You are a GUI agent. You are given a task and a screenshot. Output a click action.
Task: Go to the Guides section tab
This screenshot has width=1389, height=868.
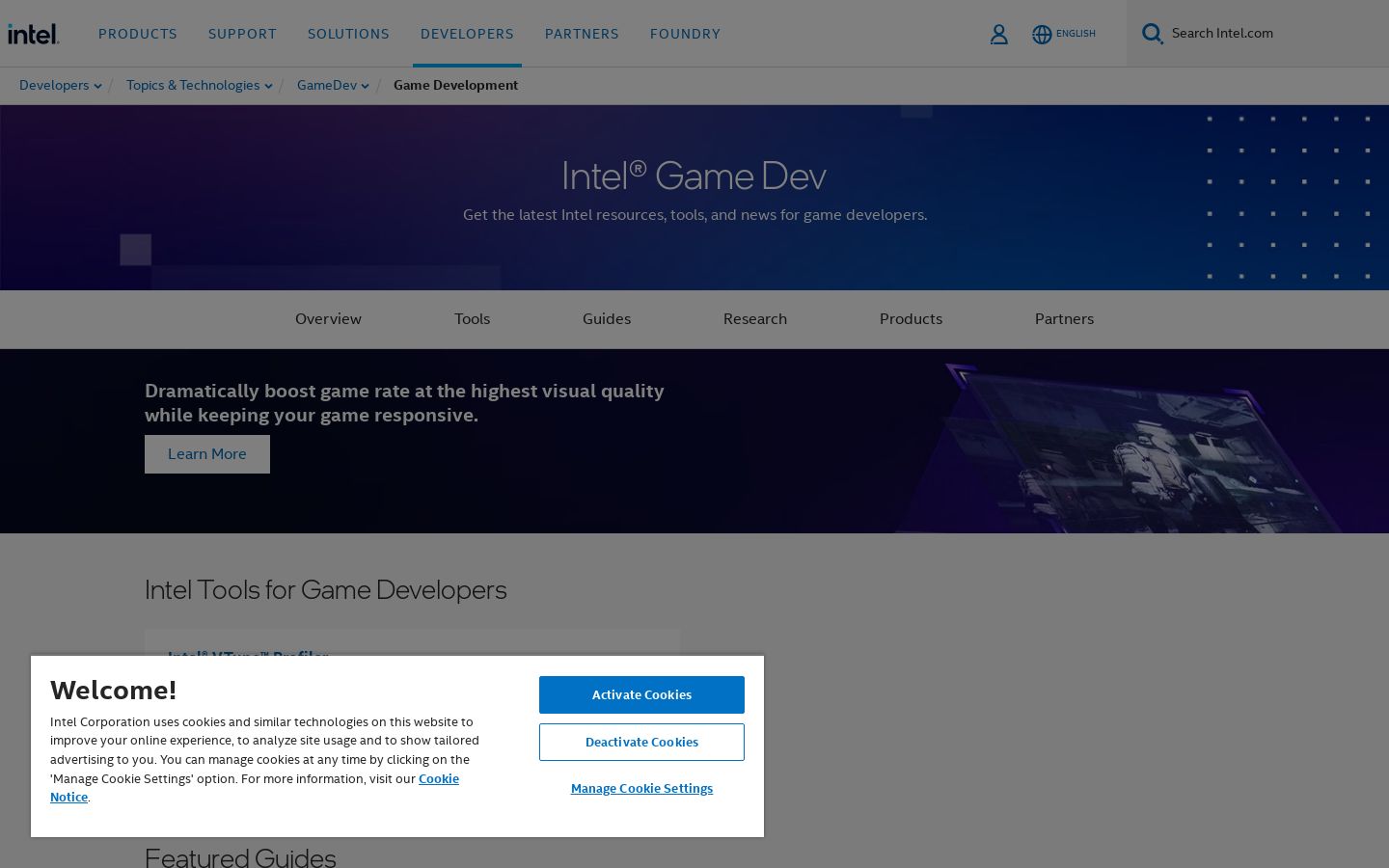(607, 319)
